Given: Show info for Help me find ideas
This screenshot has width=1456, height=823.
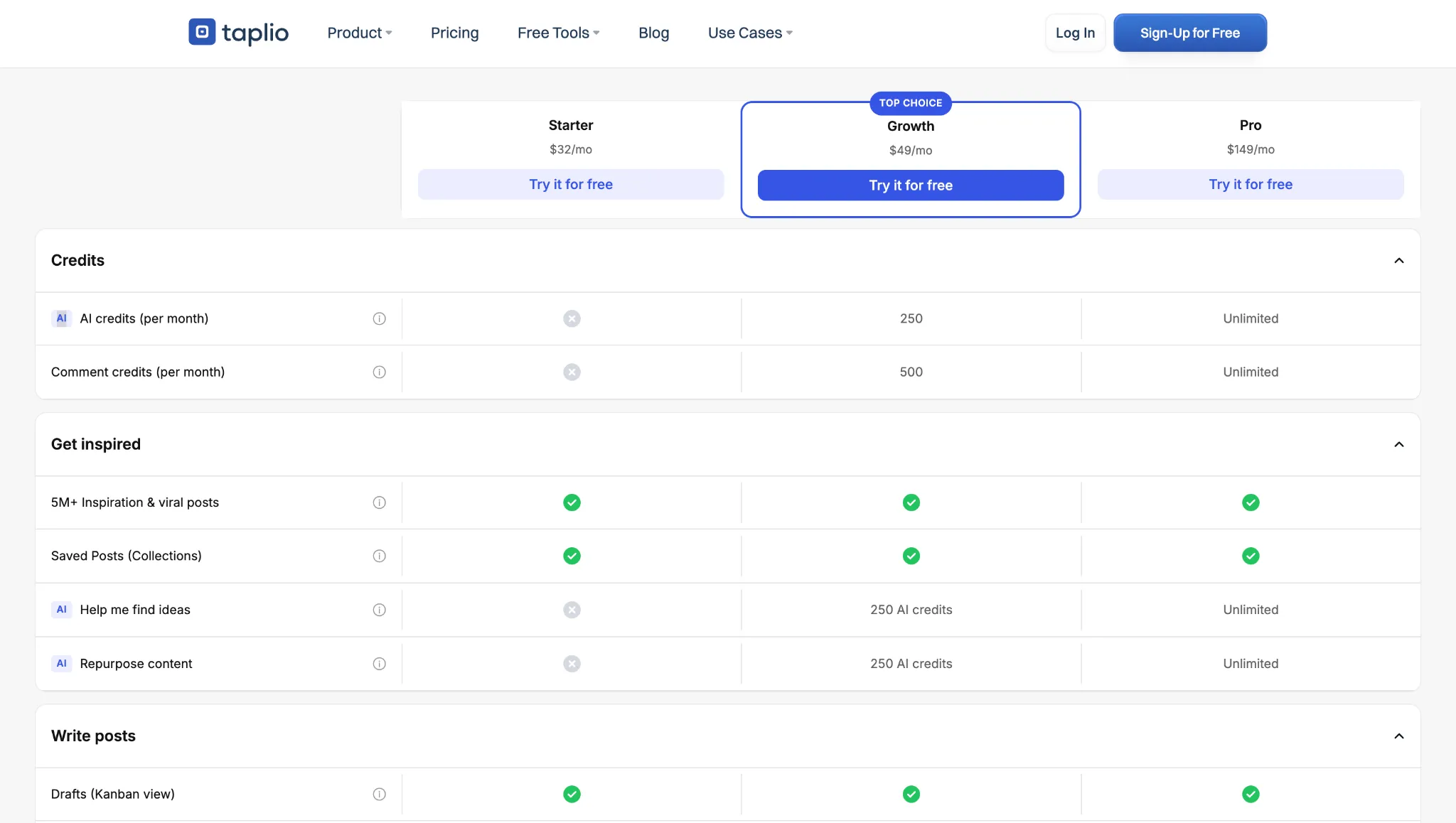Looking at the screenshot, I should pos(380,610).
